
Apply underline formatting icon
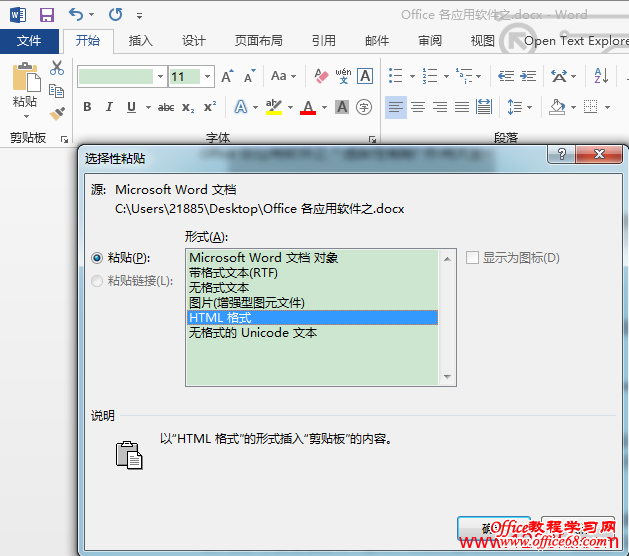point(131,108)
